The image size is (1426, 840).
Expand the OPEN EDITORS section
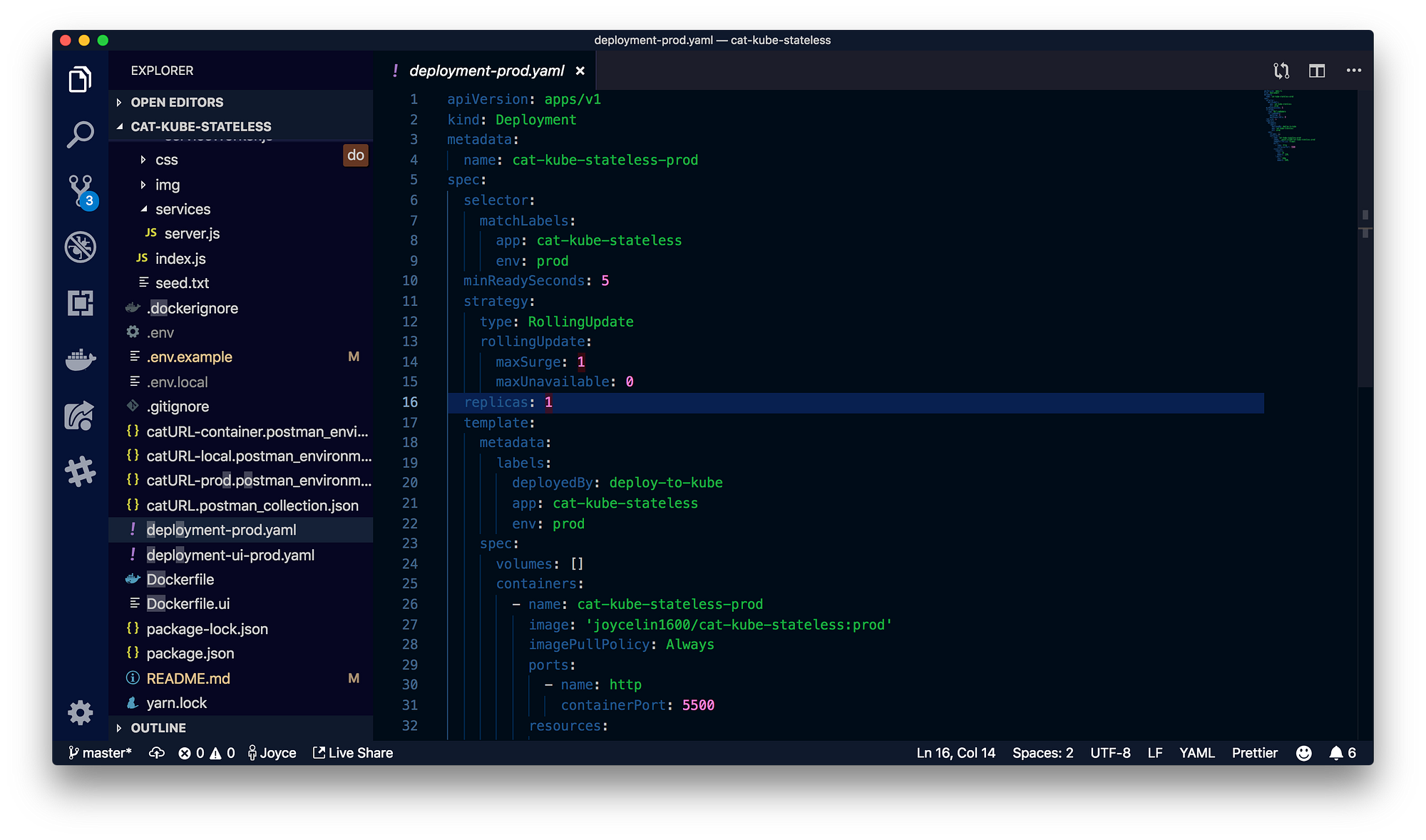click(x=177, y=102)
